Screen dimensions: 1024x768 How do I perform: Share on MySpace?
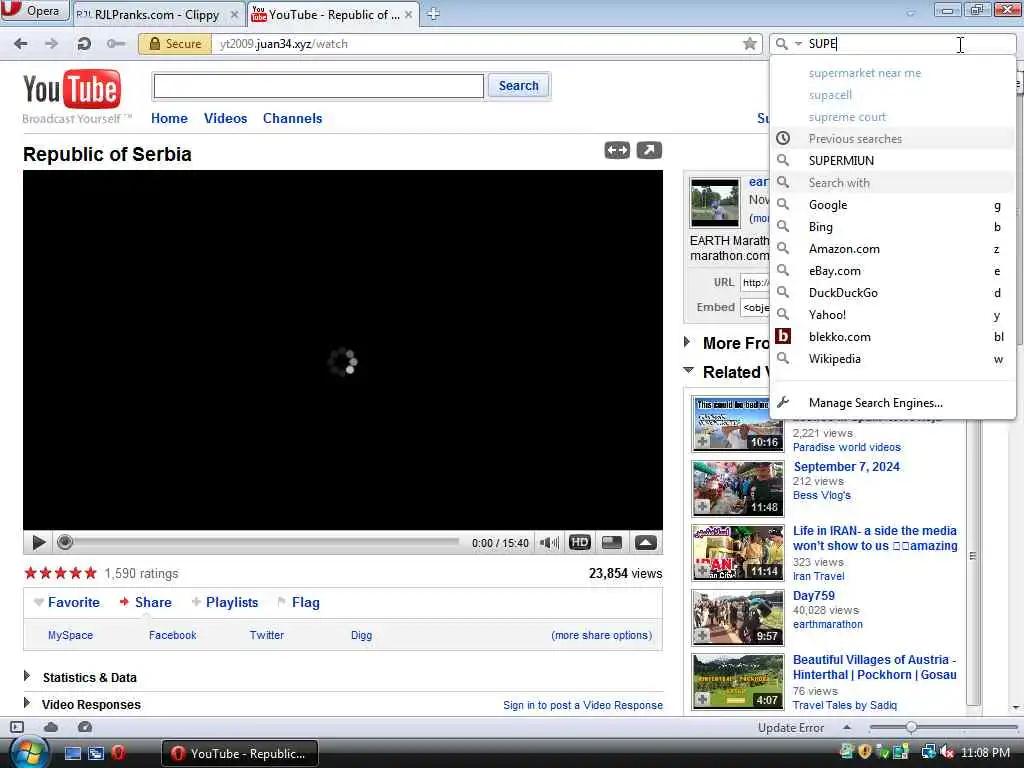coord(71,635)
